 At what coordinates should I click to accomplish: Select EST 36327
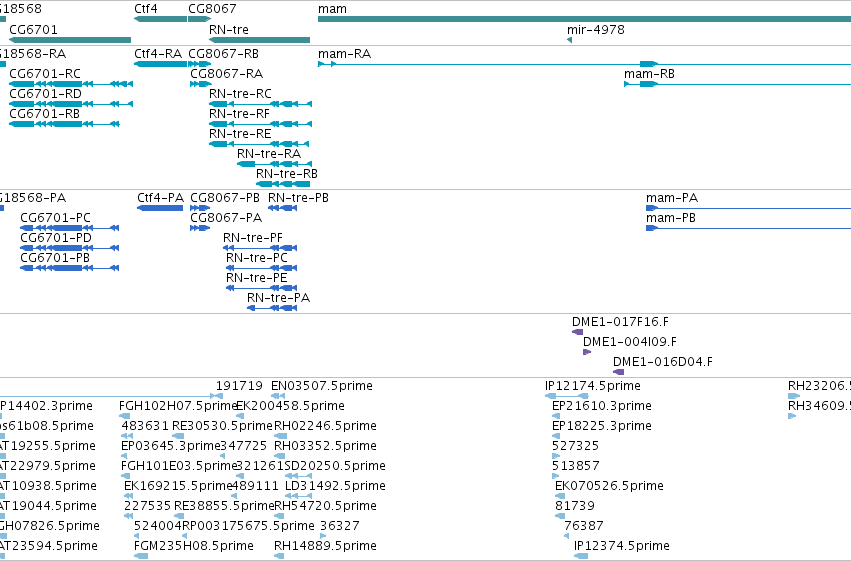[x=339, y=526]
